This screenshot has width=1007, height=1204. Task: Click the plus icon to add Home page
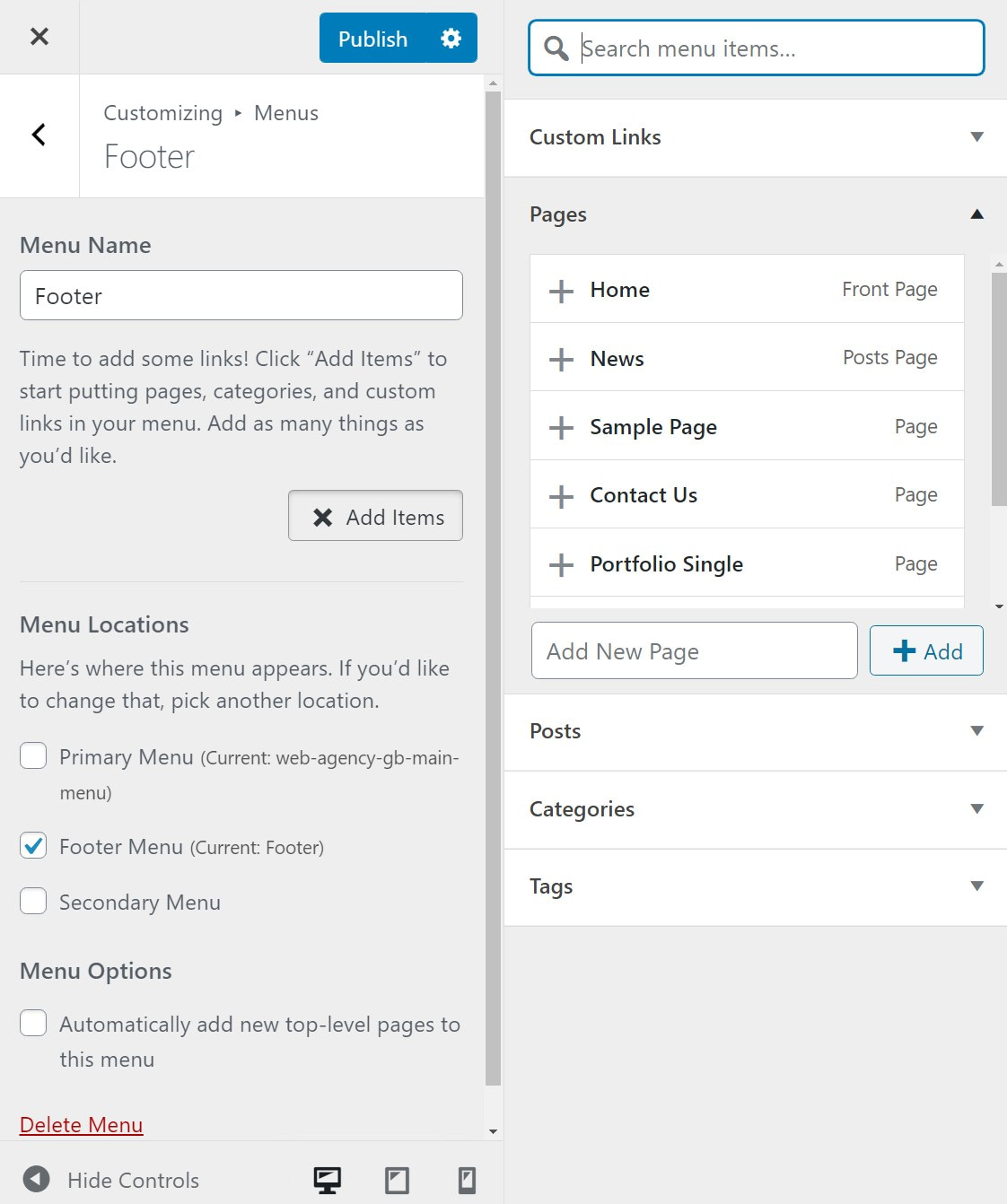pos(560,290)
